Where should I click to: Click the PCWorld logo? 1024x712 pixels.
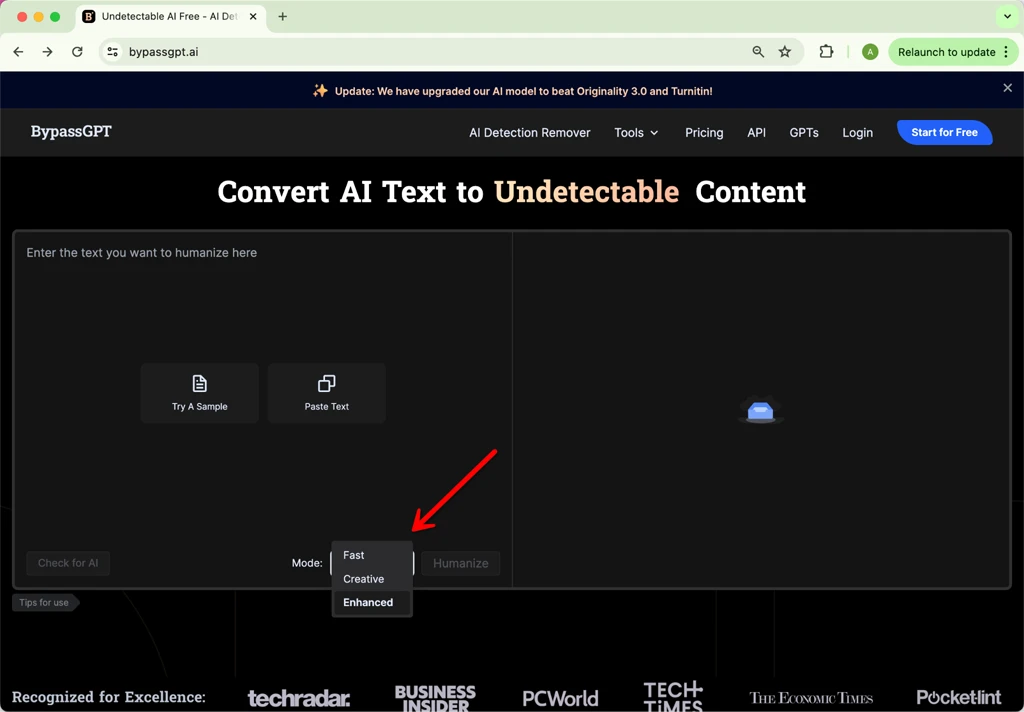(x=560, y=698)
